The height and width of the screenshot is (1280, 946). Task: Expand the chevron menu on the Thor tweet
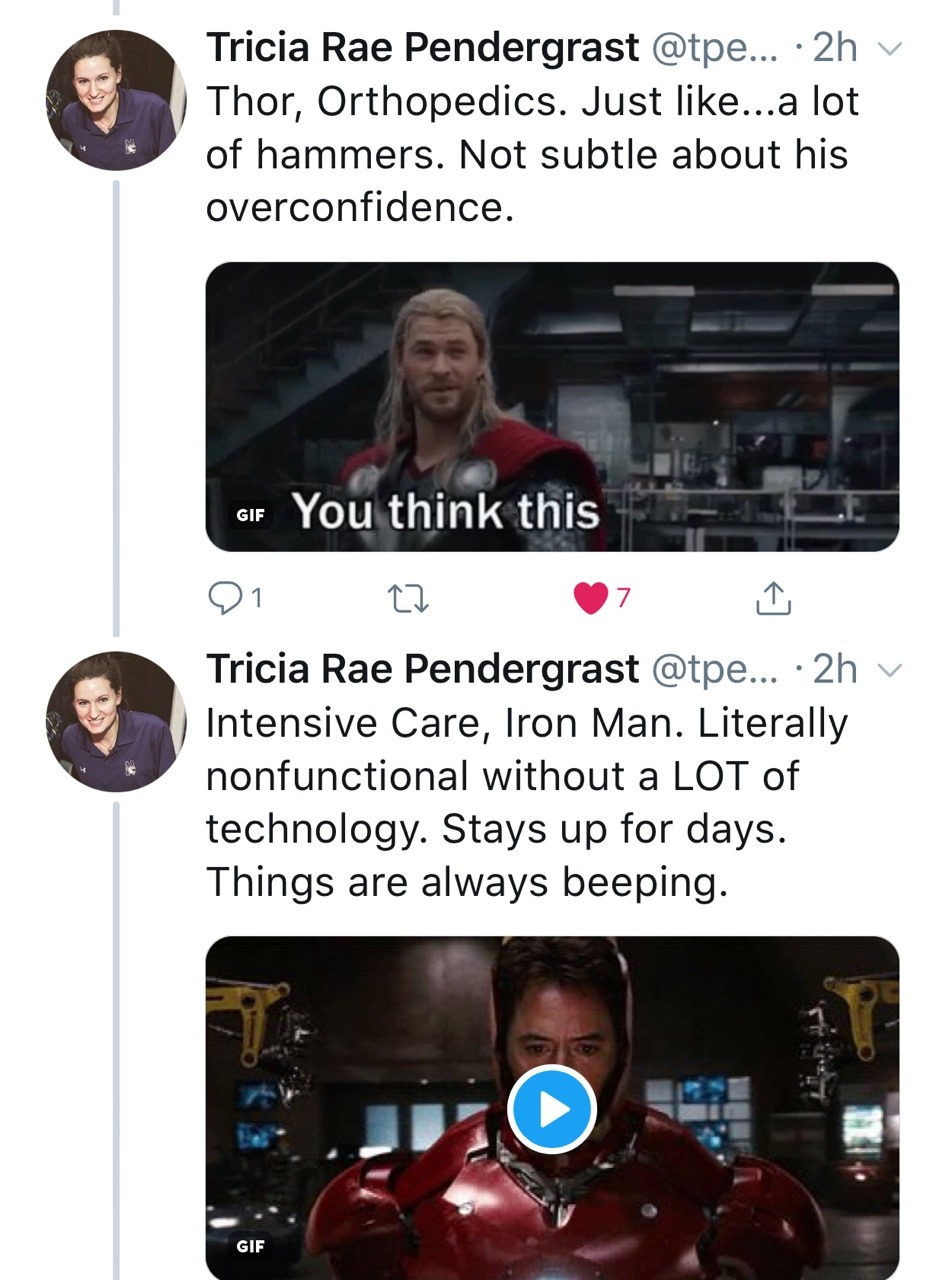tap(890, 48)
